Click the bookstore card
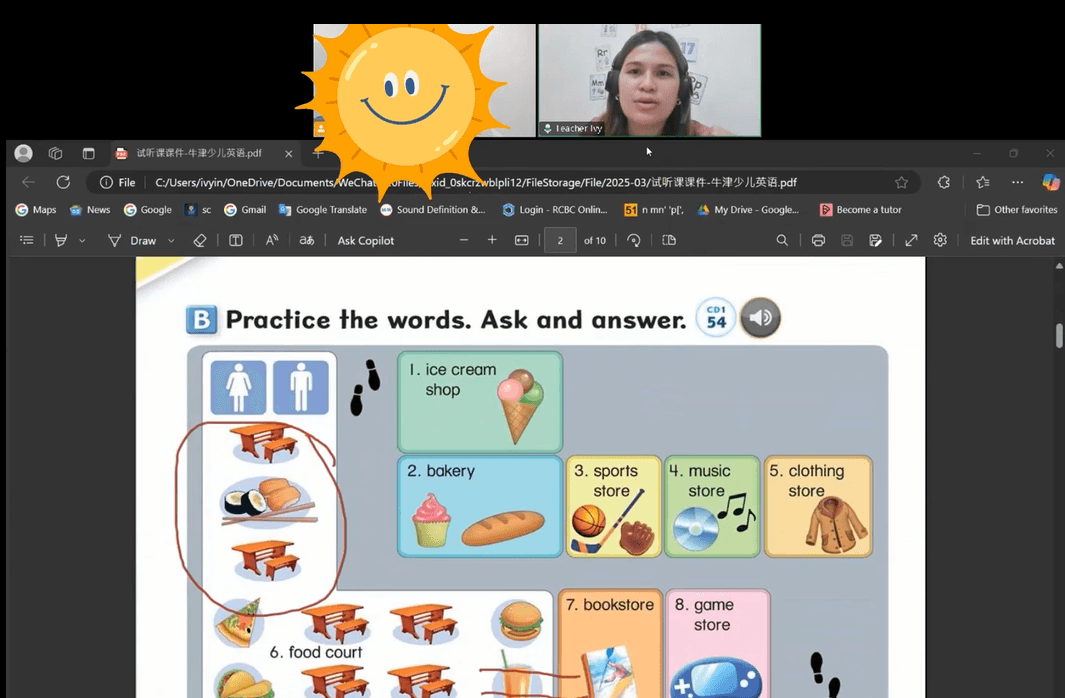Viewport: 1065px width, 698px height. 610,644
